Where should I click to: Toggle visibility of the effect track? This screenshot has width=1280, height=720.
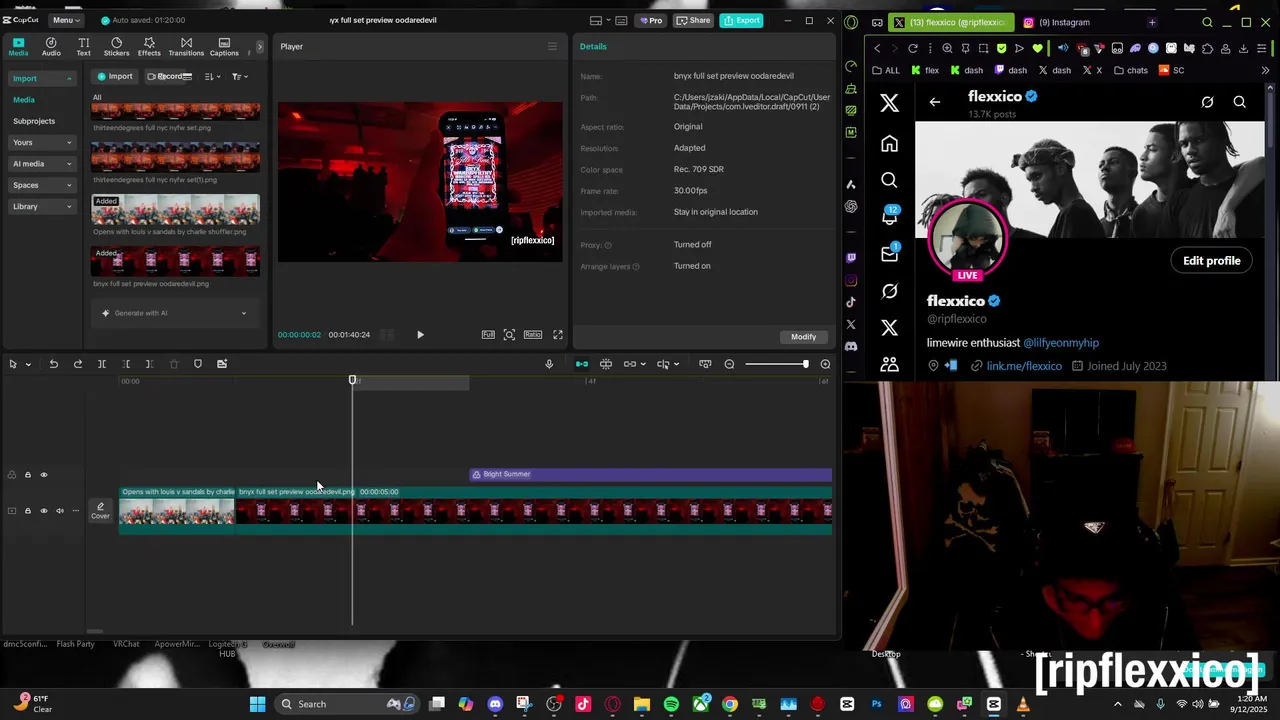pos(44,475)
